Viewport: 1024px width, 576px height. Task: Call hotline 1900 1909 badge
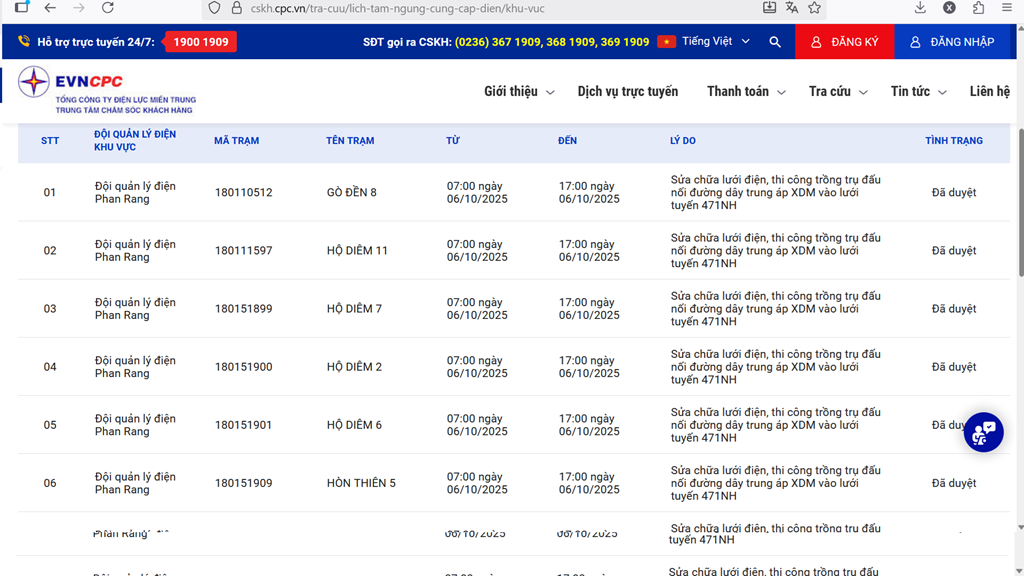click(200, 42)
